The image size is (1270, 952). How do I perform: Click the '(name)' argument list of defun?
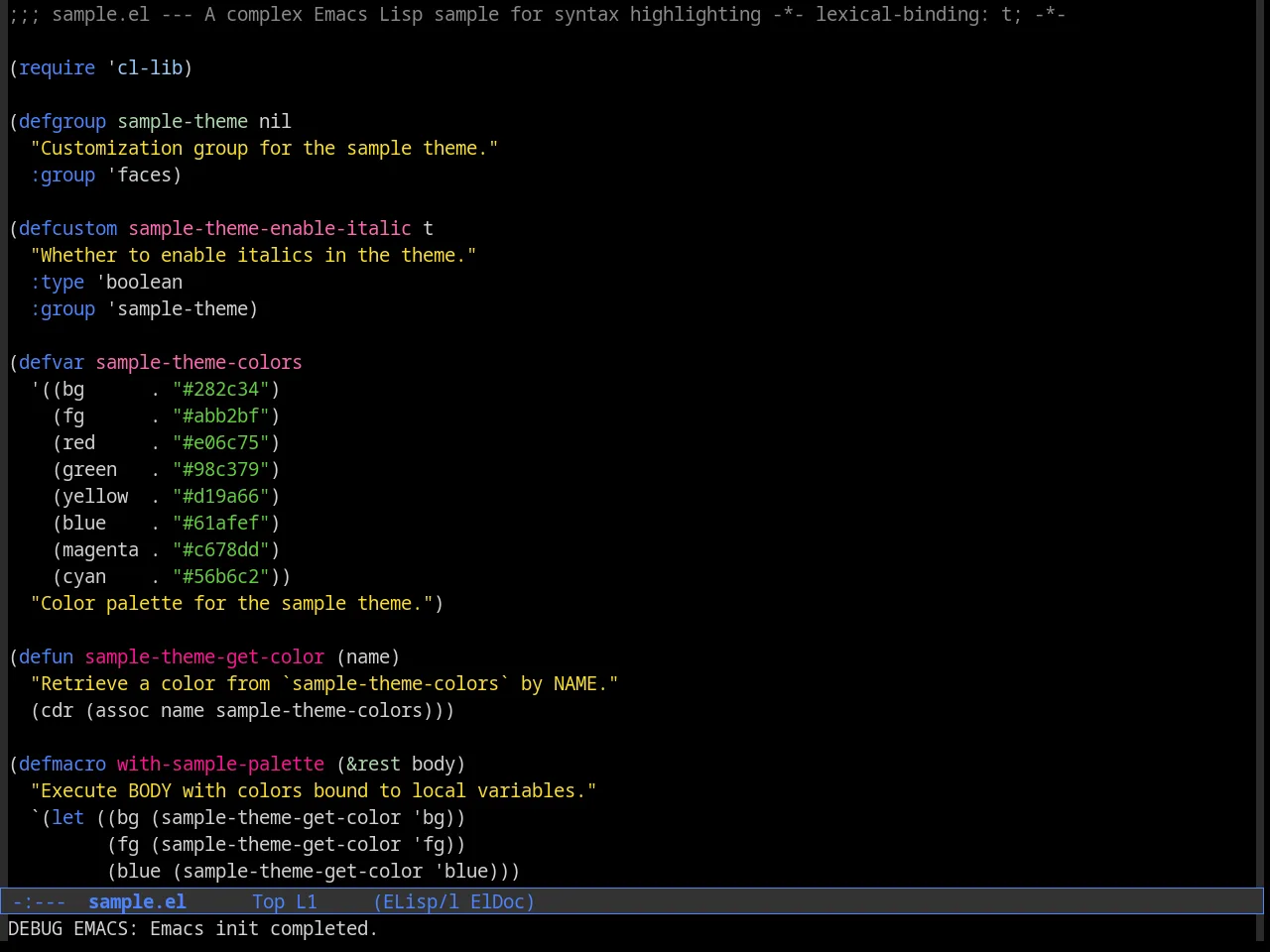click(x=368, y=656)
